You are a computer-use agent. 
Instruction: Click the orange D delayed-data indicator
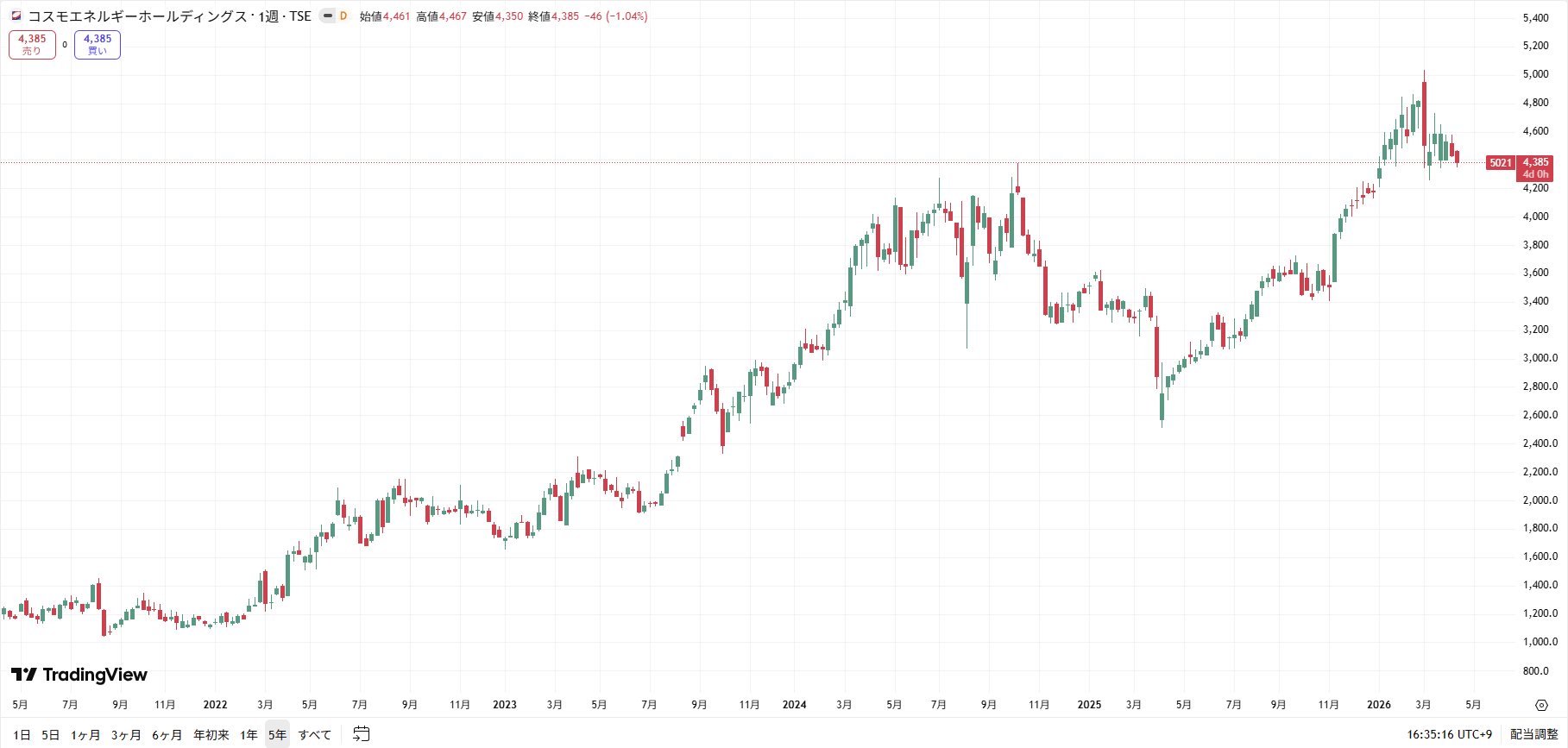click(x=343, y=16)
